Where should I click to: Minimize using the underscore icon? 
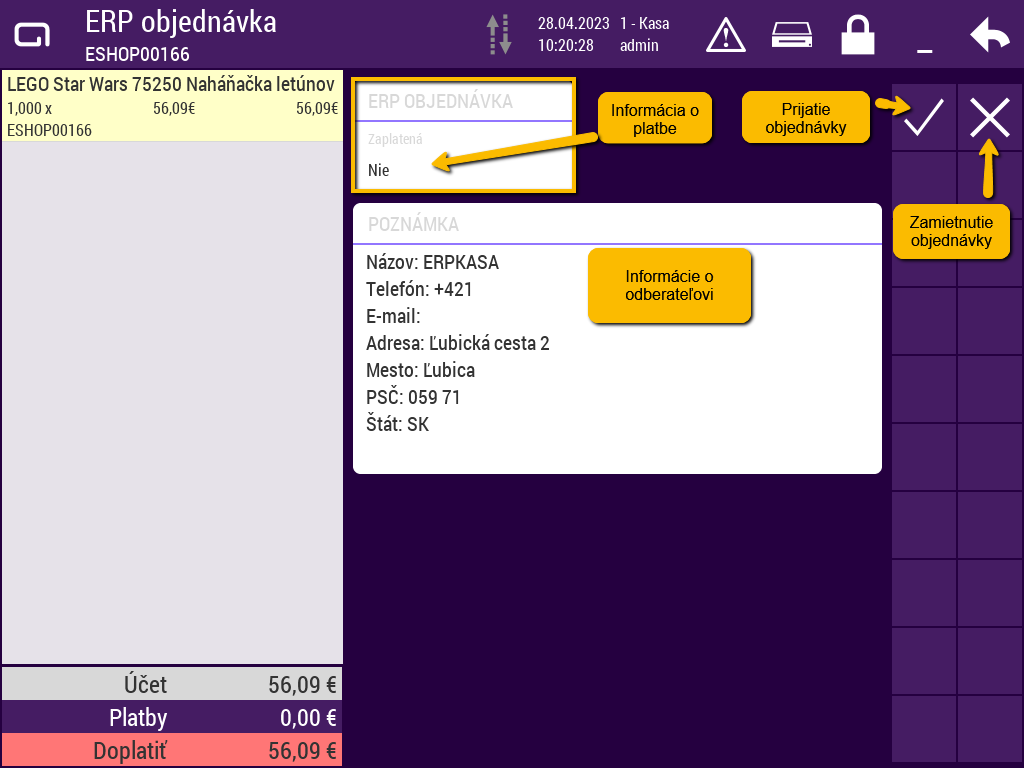pyautogui.click(x=924, y=40)
